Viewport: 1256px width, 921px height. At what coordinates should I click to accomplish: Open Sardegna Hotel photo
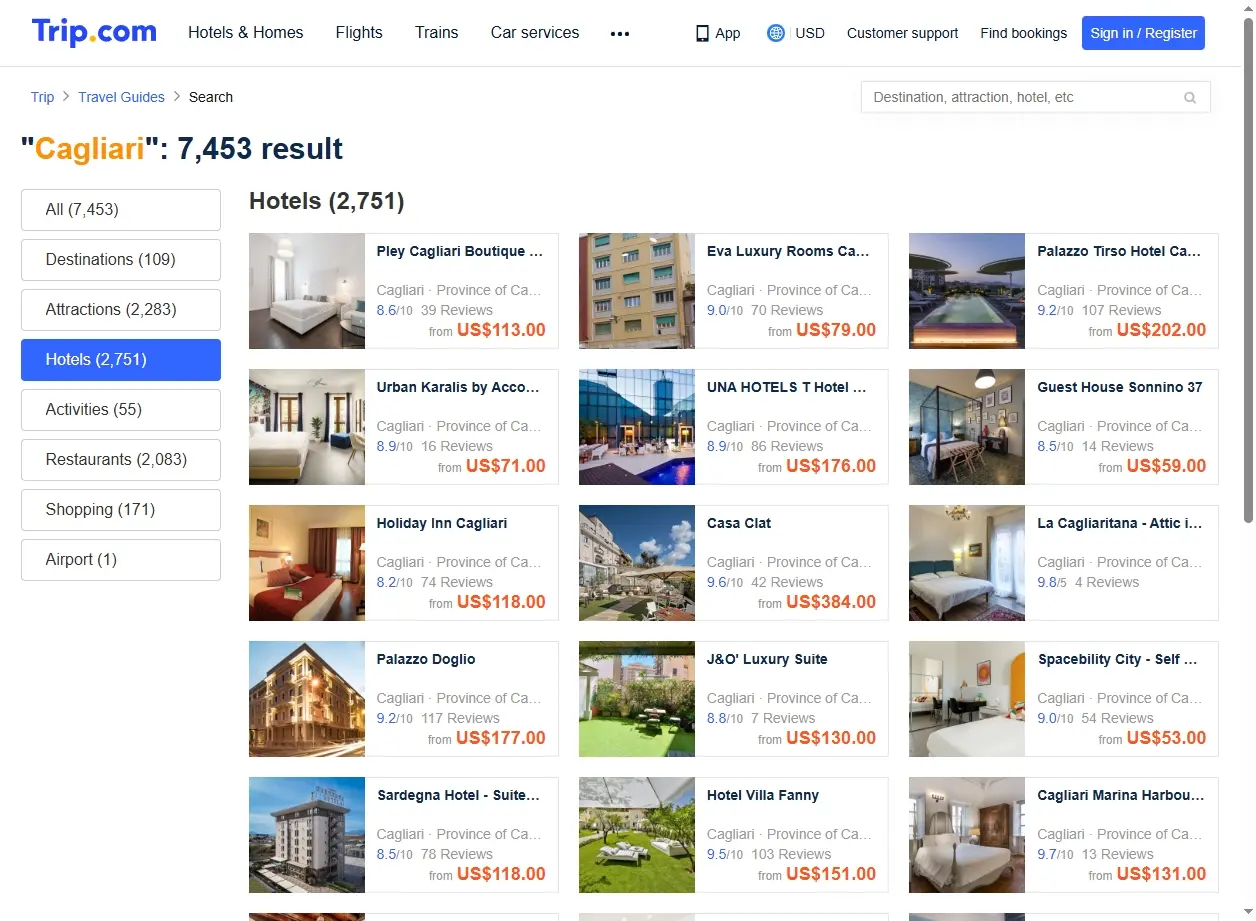click(307, 835)
